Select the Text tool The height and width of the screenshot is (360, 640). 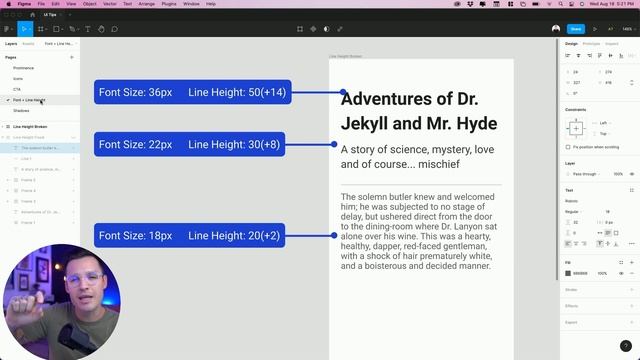click(x=88, y=29)
